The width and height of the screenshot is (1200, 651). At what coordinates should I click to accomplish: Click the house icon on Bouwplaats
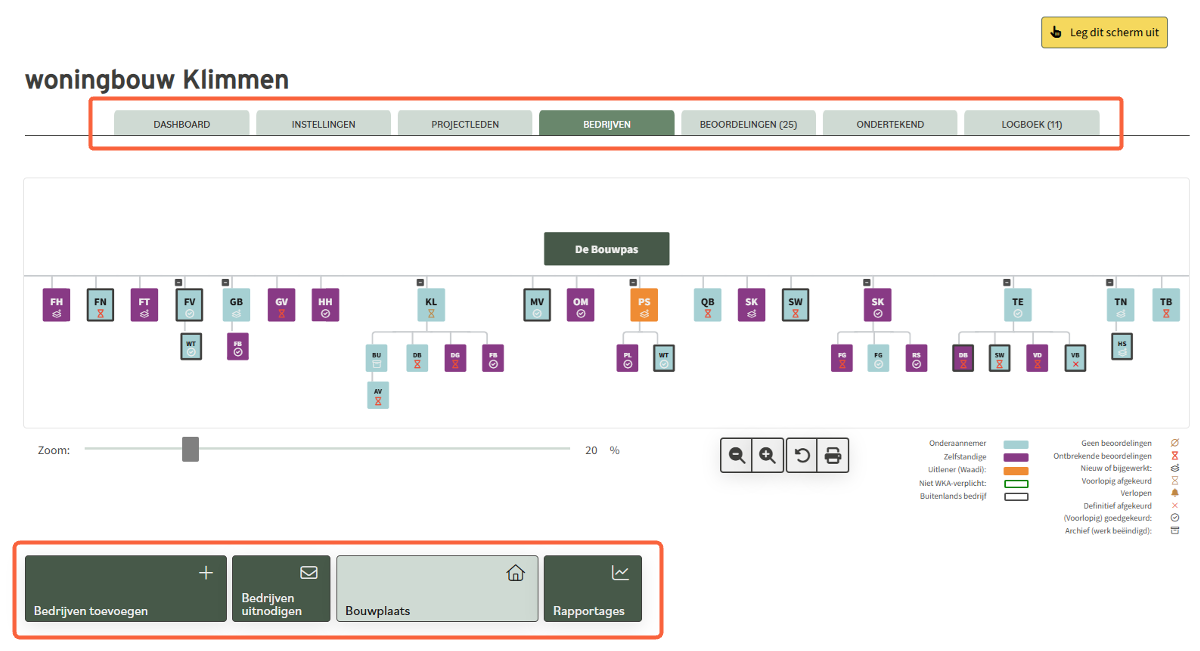(x=515, y=573)
